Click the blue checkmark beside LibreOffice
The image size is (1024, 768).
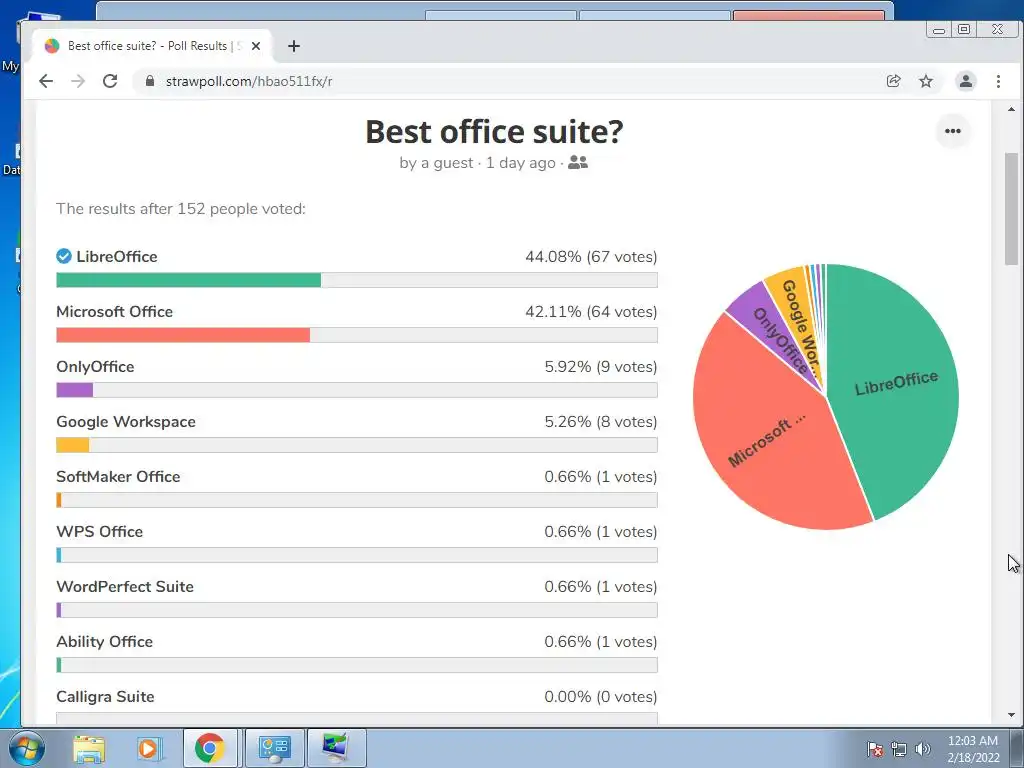[x=63, y=256]
